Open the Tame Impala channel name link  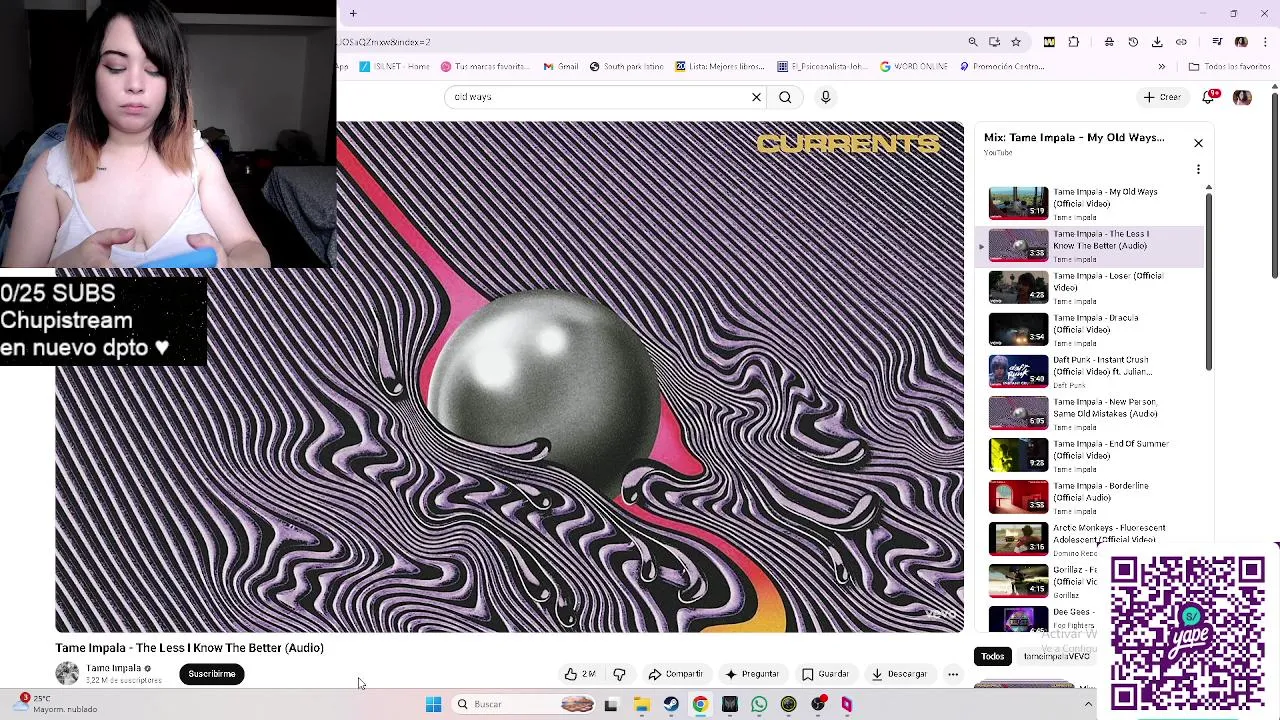(113, 668)
